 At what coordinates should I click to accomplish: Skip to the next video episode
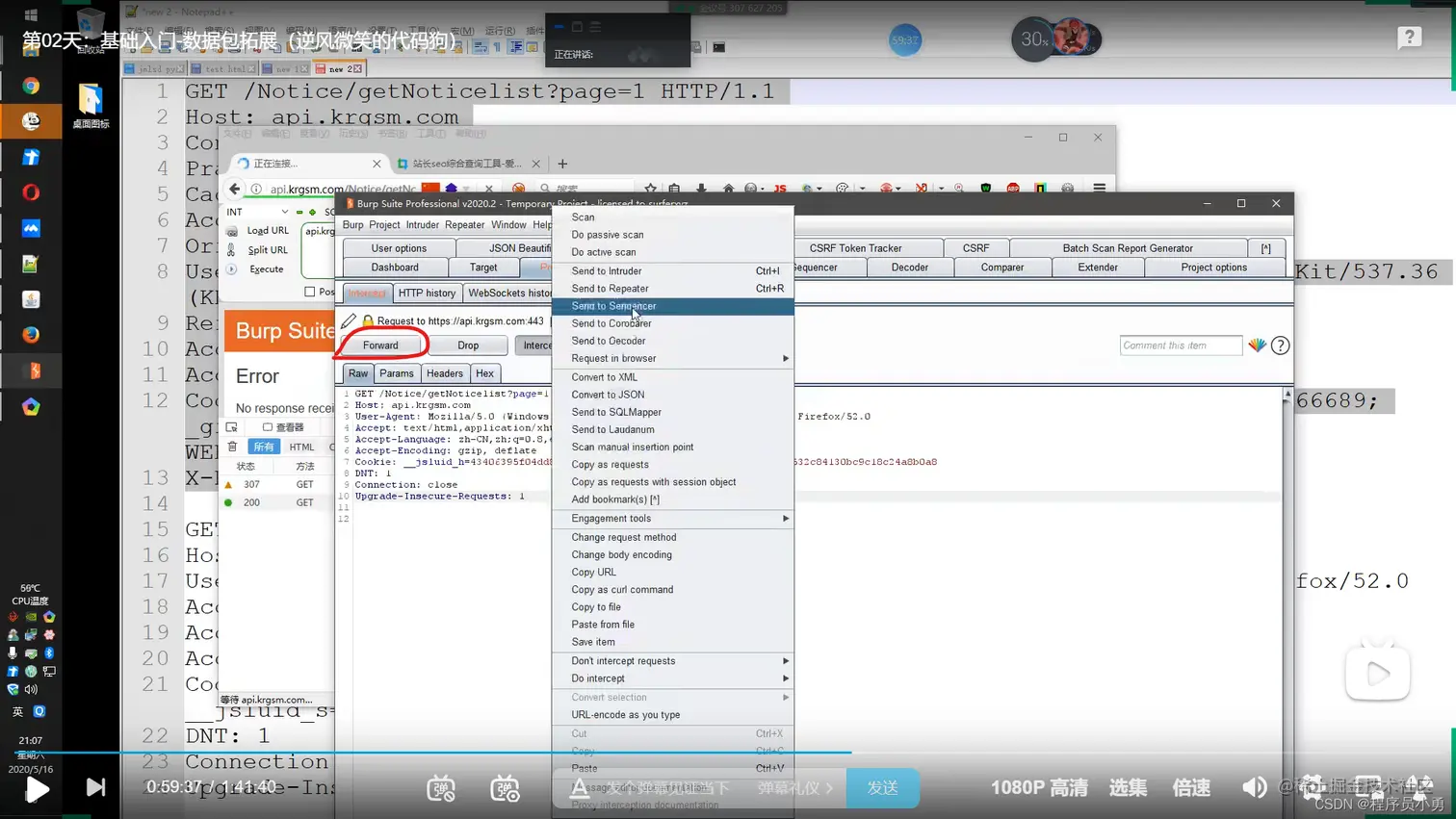95,787
